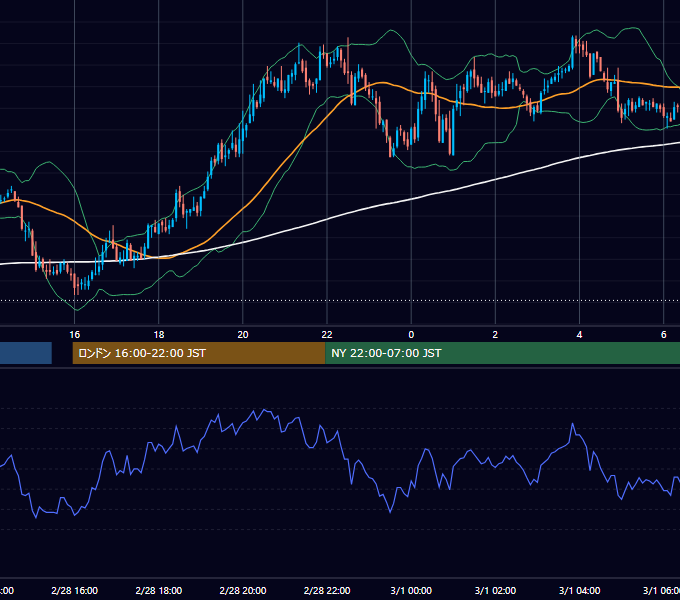Click the 2/28 22:00 time label
This screenshot has height=600, width=680.
(327, 590)
